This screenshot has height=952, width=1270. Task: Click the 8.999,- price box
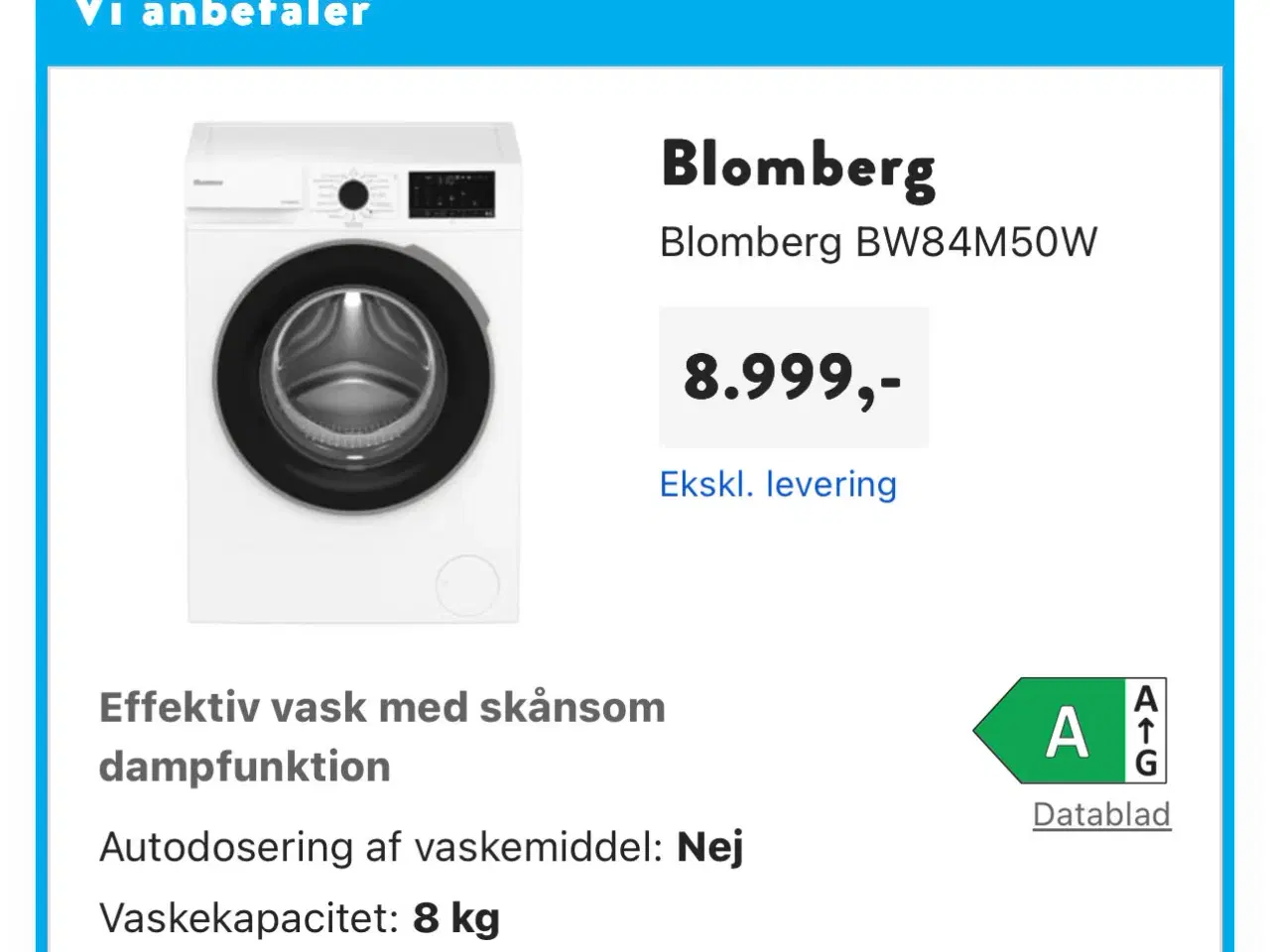793,377
